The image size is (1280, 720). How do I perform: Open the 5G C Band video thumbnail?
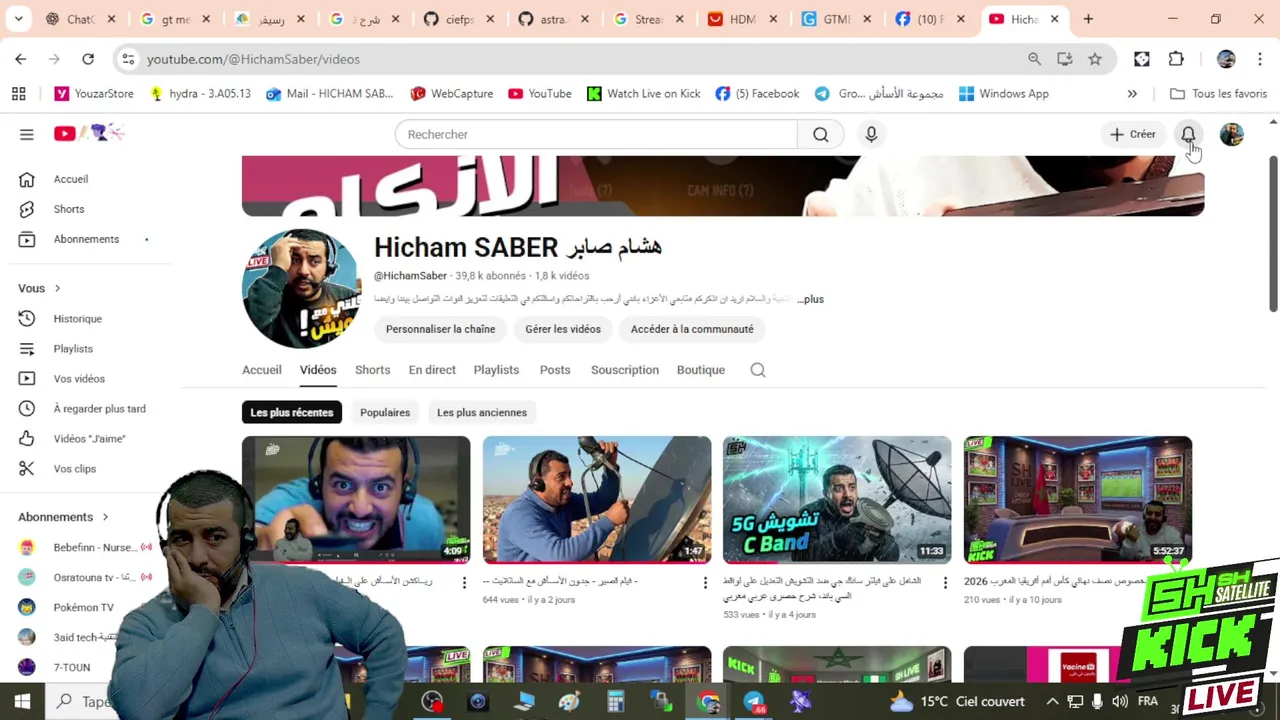pyautogui.click(x=837, y=500)
